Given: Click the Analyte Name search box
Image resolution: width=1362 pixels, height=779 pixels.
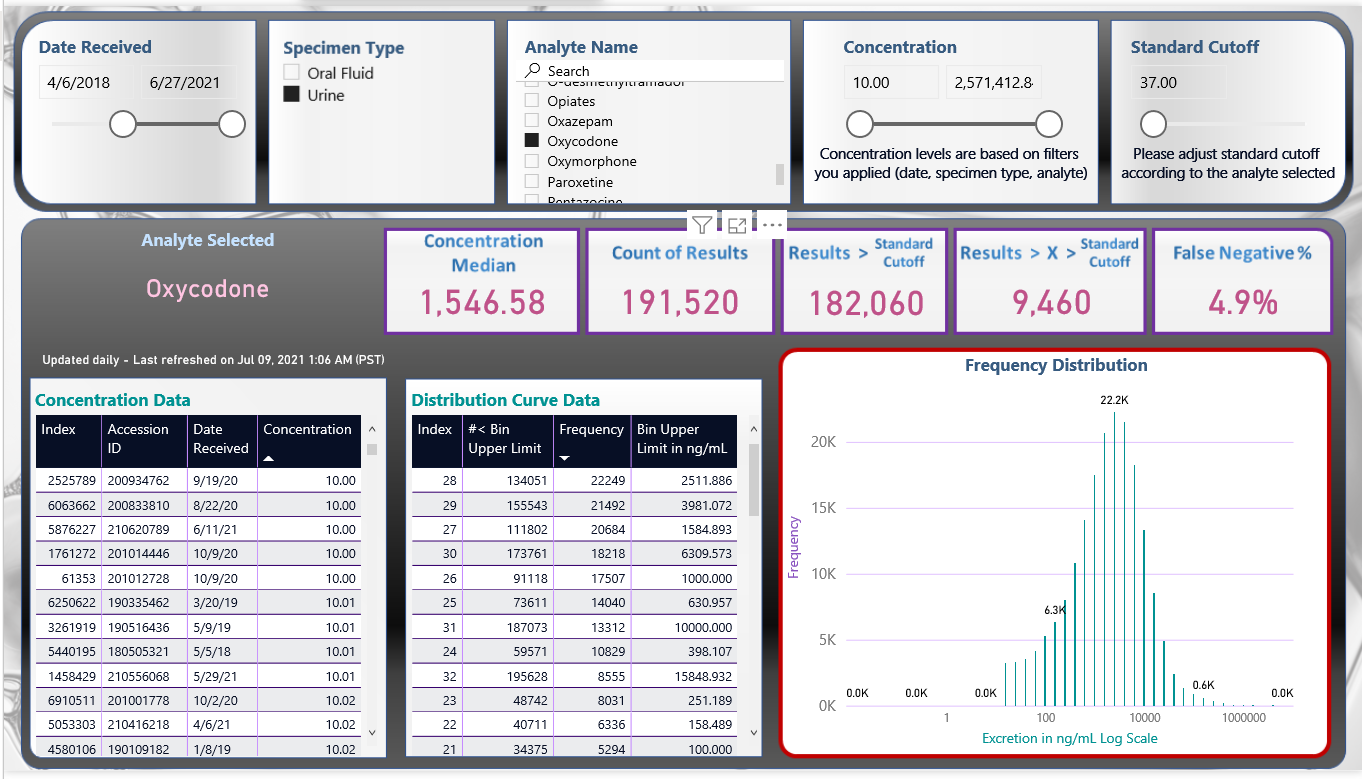Looking at the screenshot, I should click(650, 71).
